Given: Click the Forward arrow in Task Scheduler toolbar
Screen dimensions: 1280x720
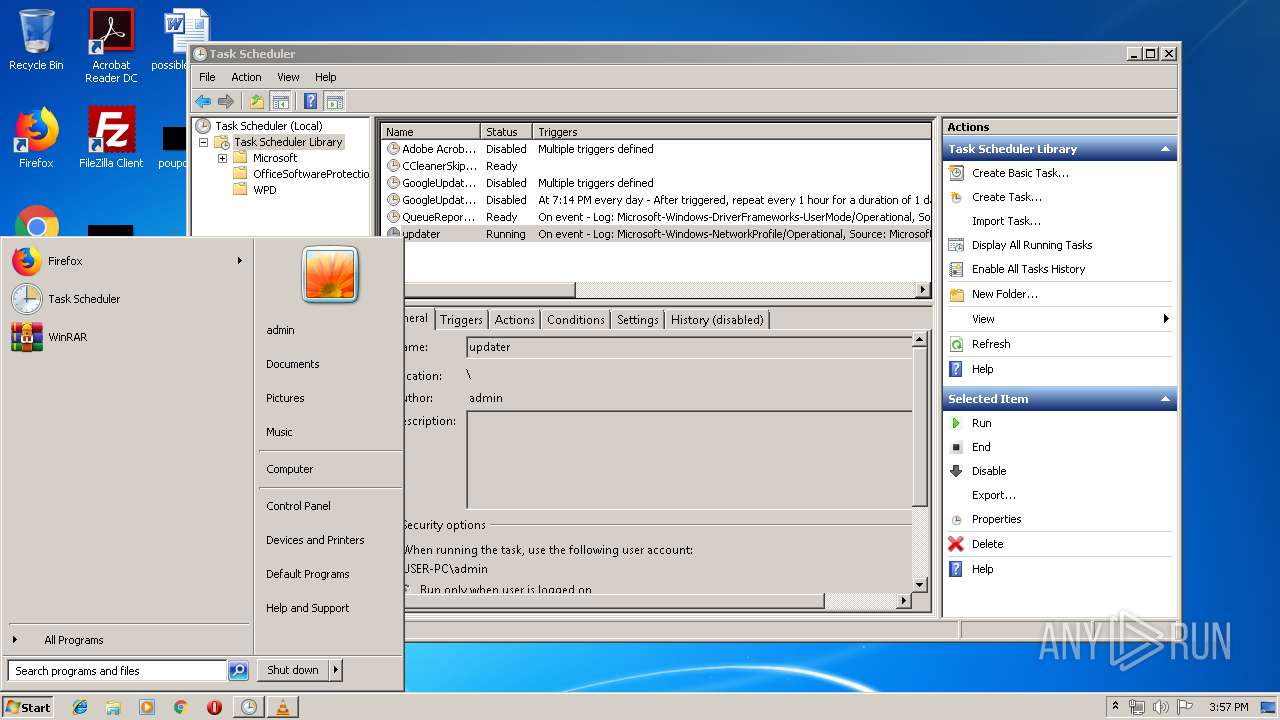Looking at the screenshot, I should pos(226,101).
